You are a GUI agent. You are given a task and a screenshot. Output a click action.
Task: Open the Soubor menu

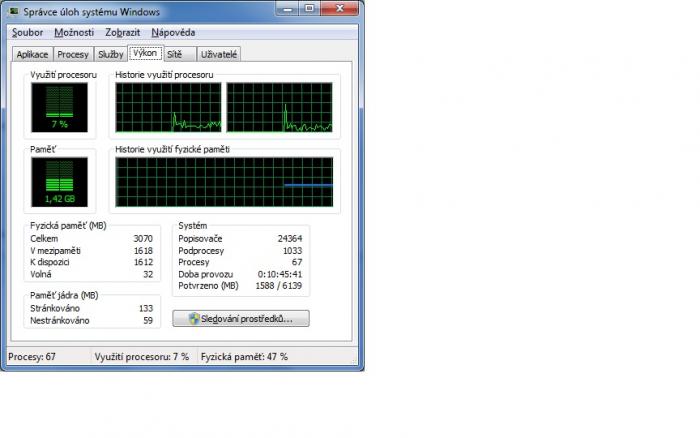(x=27, y=32)
